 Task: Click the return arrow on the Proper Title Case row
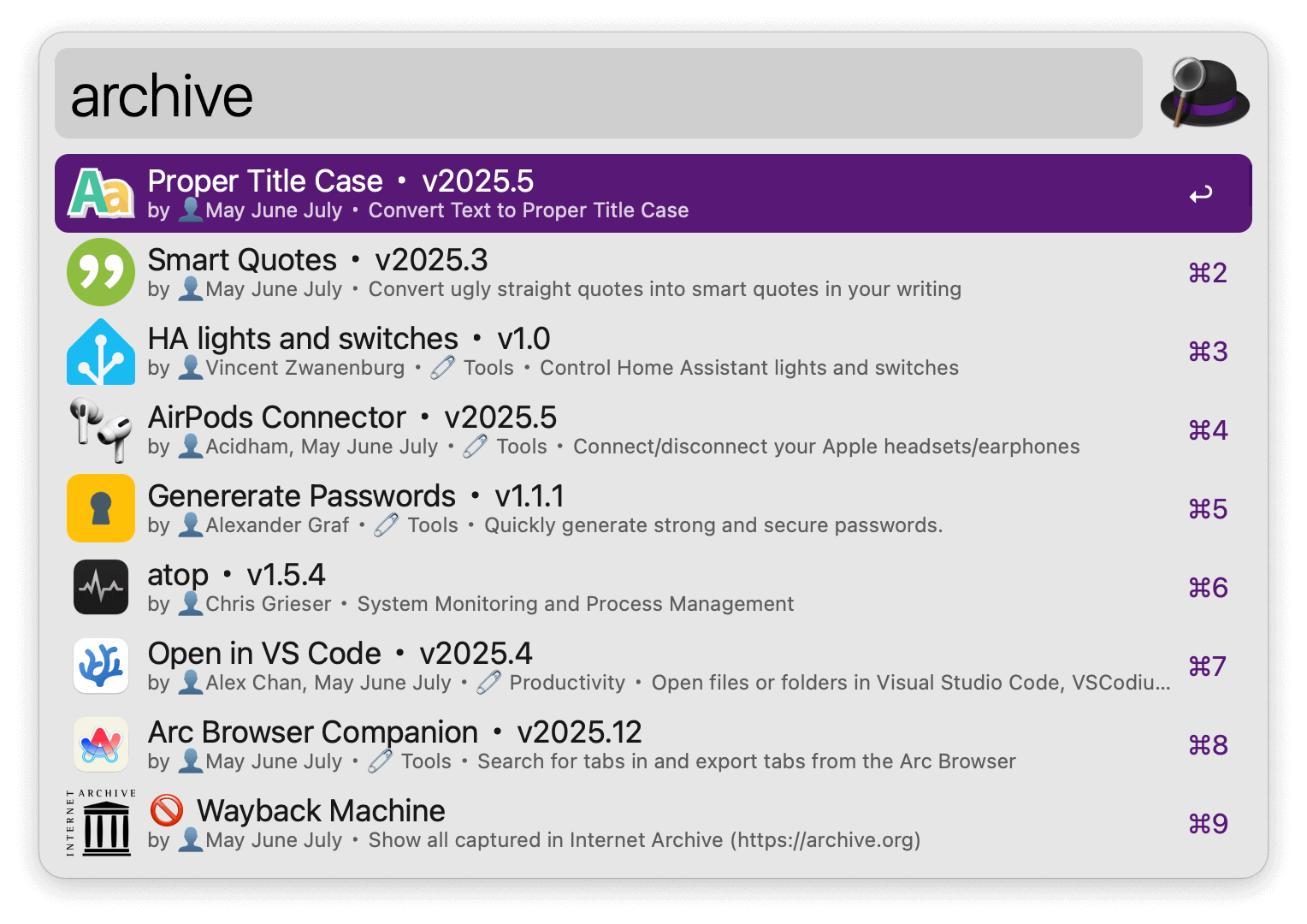[x=1201, y=194]
